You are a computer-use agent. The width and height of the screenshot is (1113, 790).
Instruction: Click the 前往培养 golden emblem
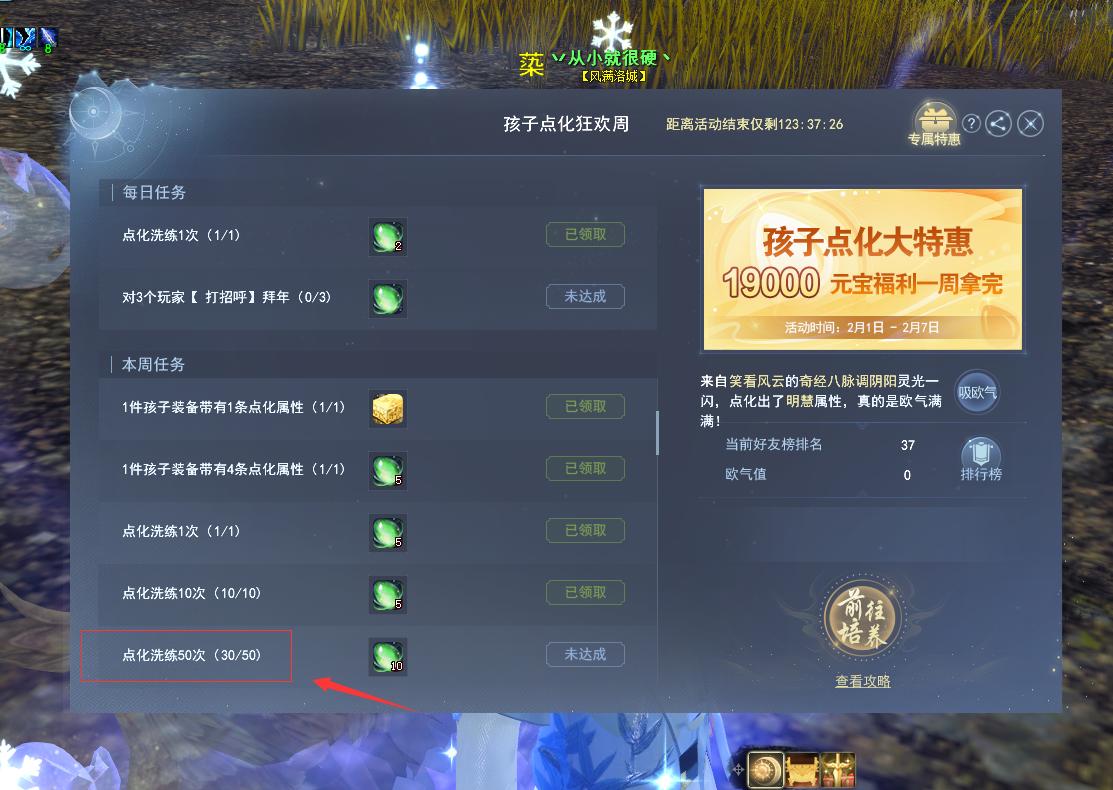click(x=862, y=615)
